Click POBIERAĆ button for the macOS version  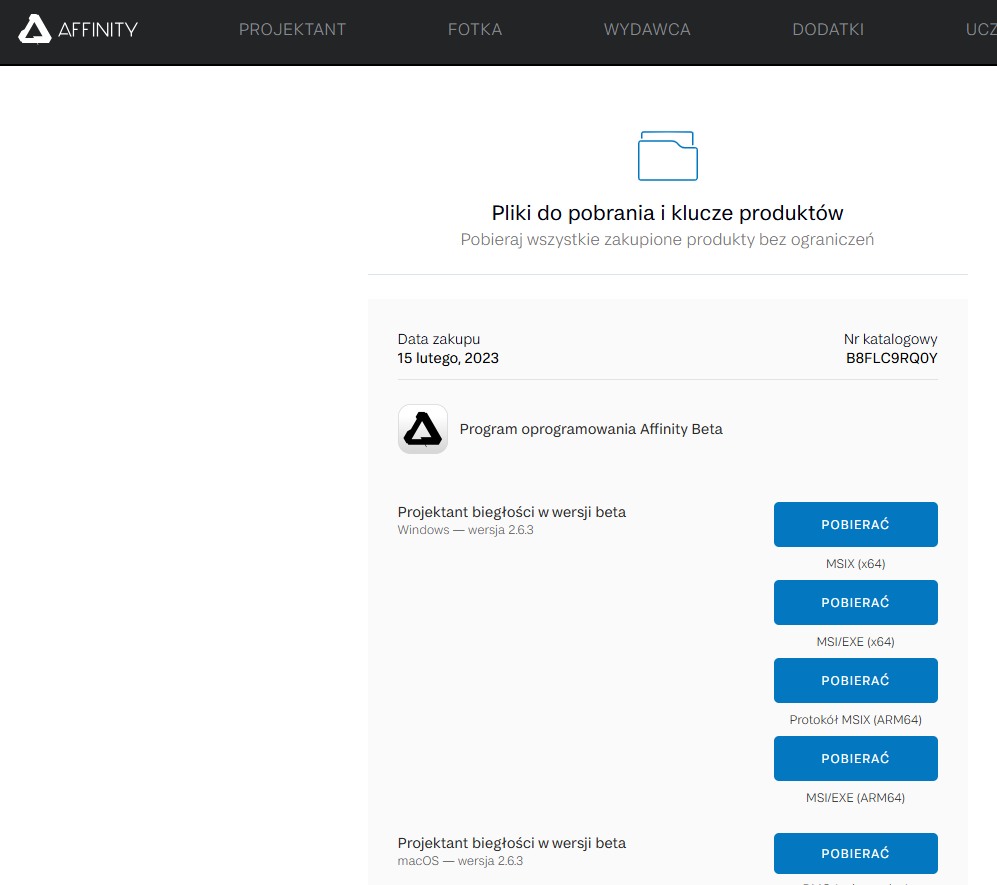pos(856,853)
